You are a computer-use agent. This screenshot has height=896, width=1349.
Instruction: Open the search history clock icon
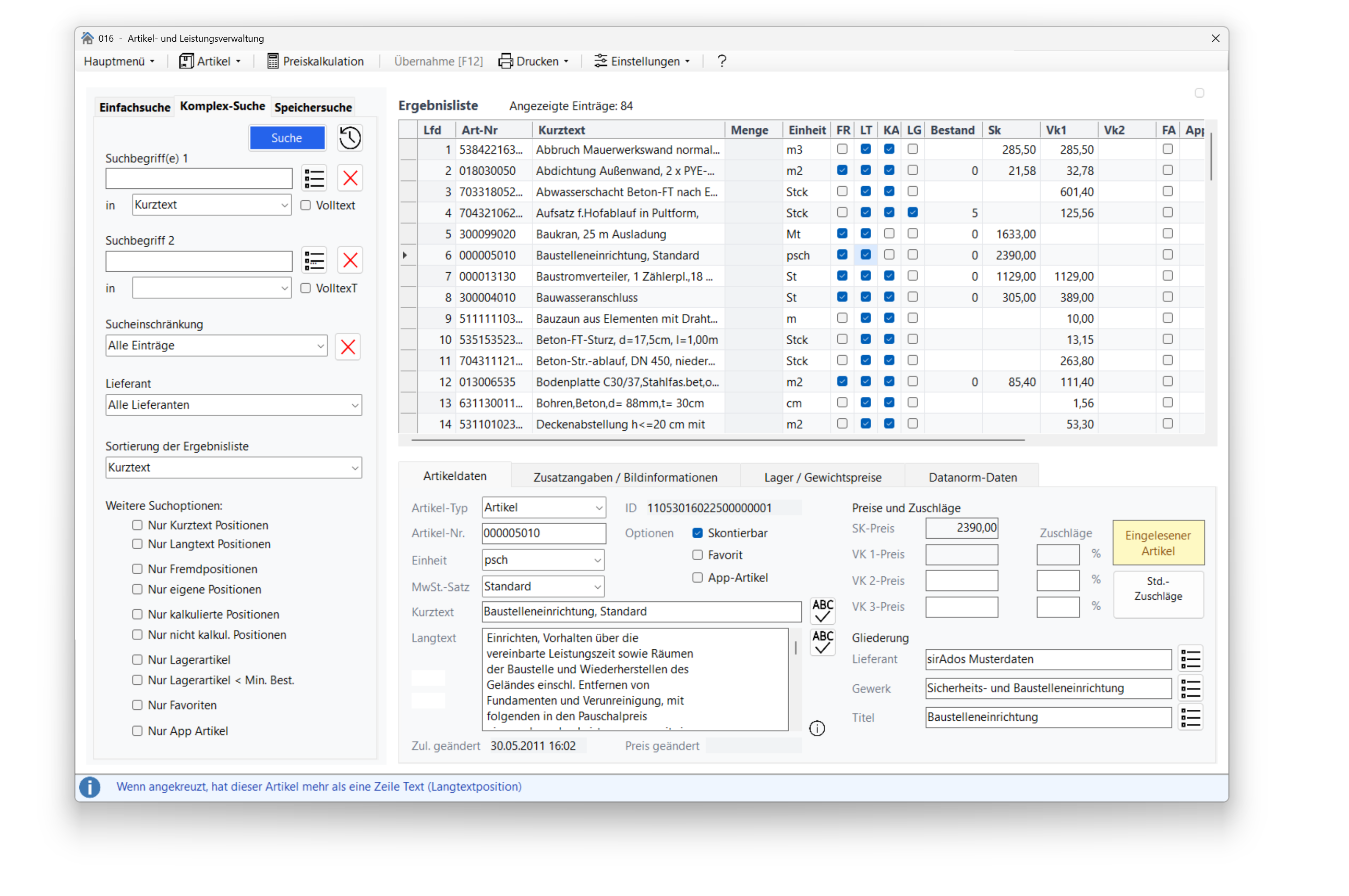click(350, 138)
